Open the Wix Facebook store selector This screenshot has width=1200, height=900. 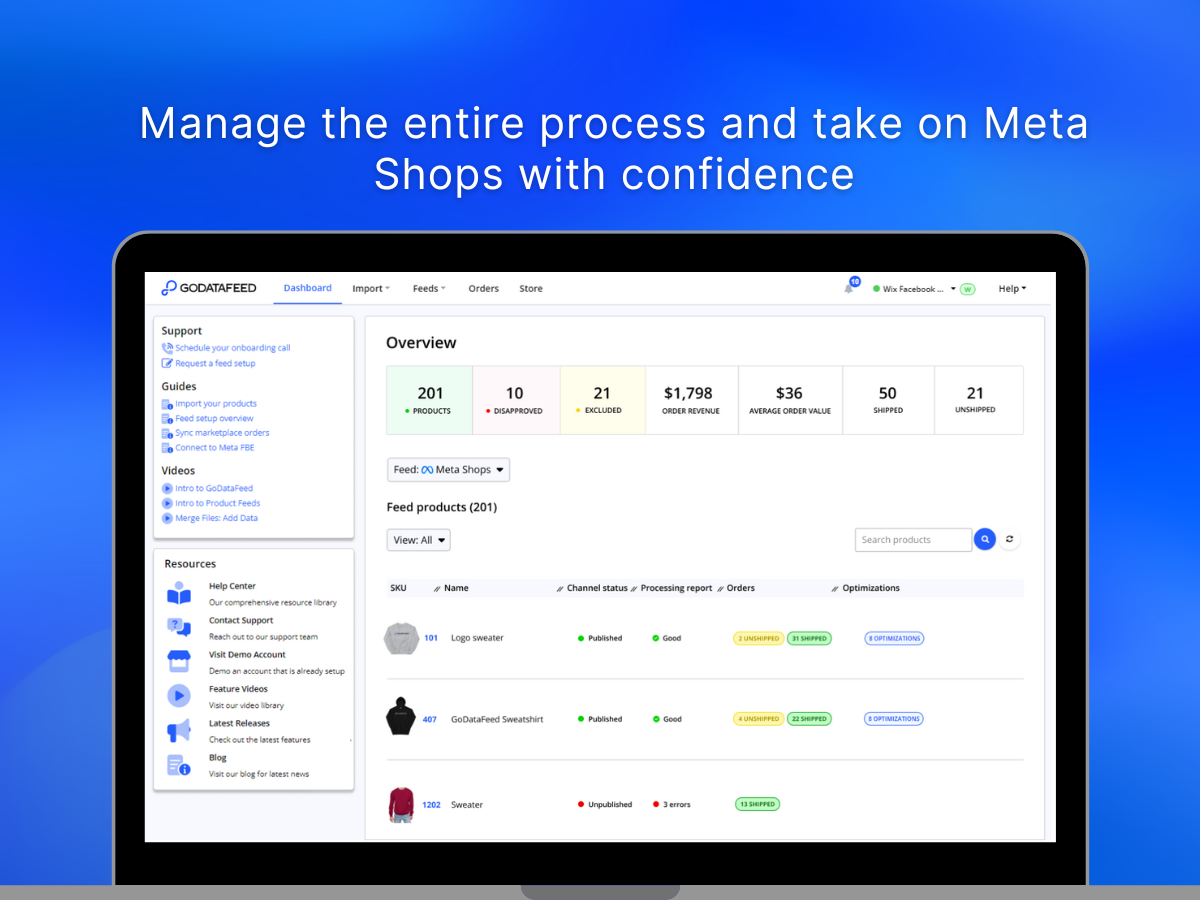tap(914, 289)
